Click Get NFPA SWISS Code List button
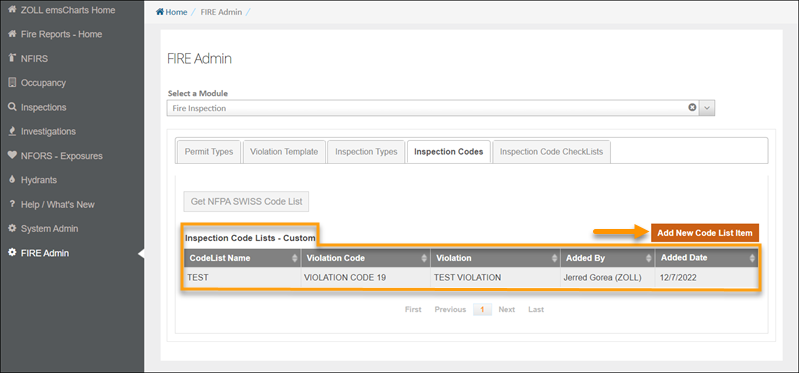799x373 pixels. click(x=247, y=201)
